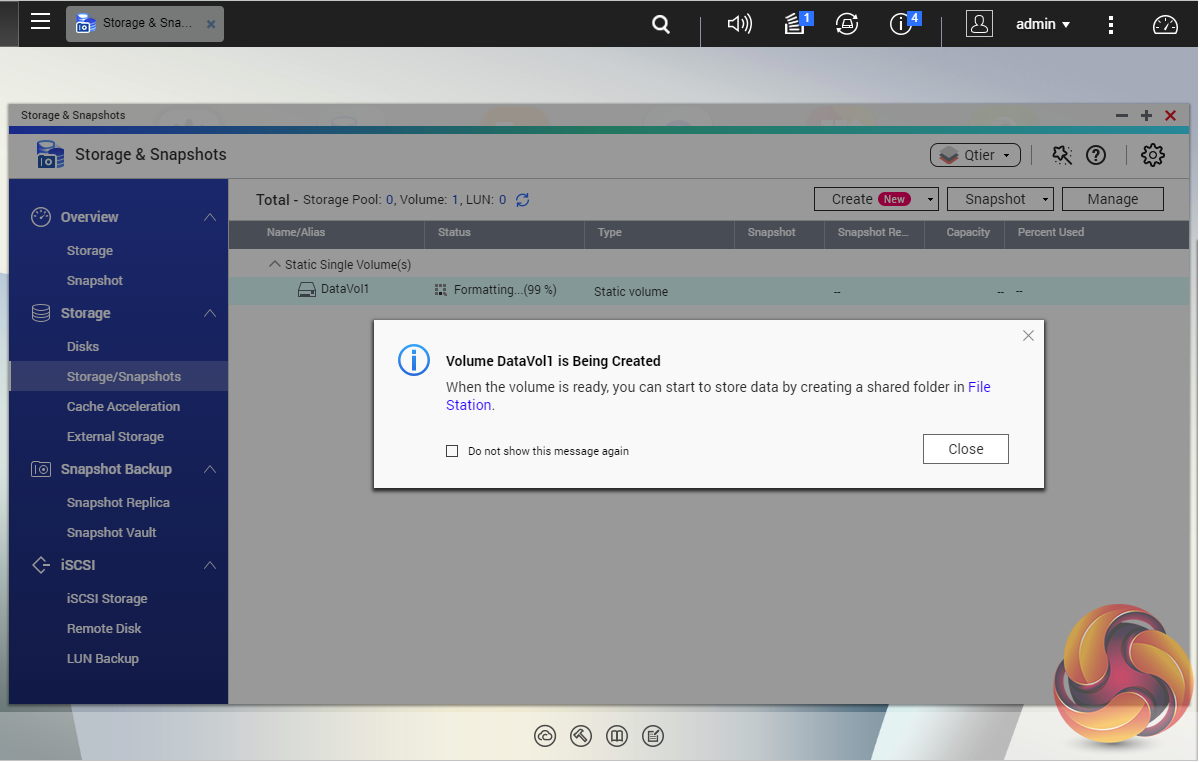Close the Storage & Snapshots taskbar tab
The width and height of the screenshot is (1200, 762).
pyautogui.click(x=211, y=24)
